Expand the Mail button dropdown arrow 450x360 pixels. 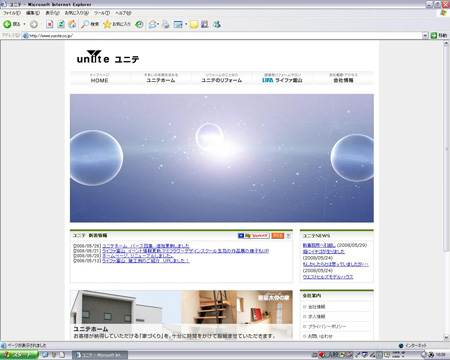(158, 24)
